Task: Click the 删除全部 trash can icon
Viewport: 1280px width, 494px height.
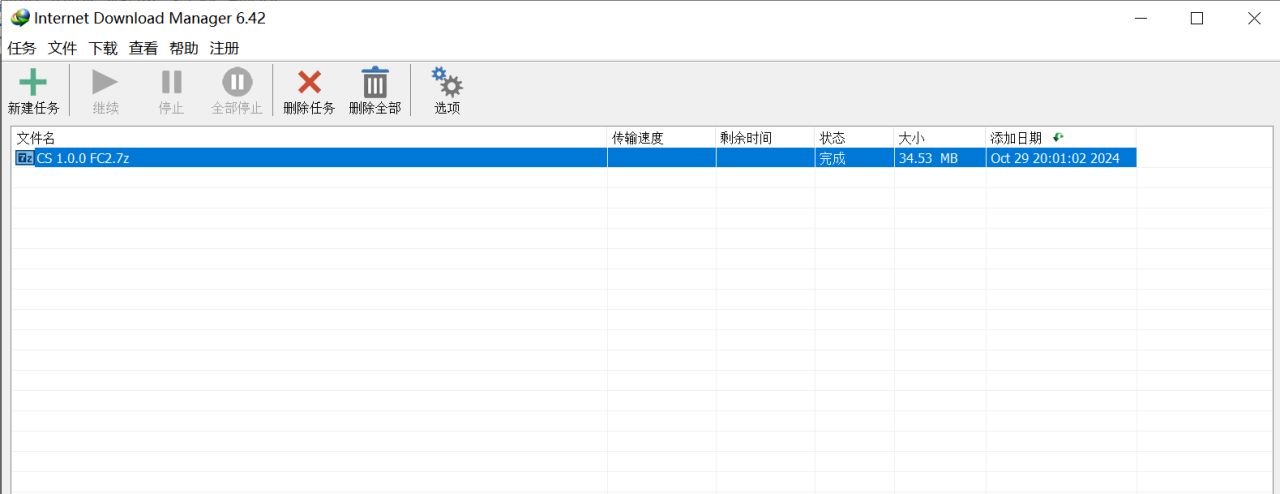Action: 375,82
